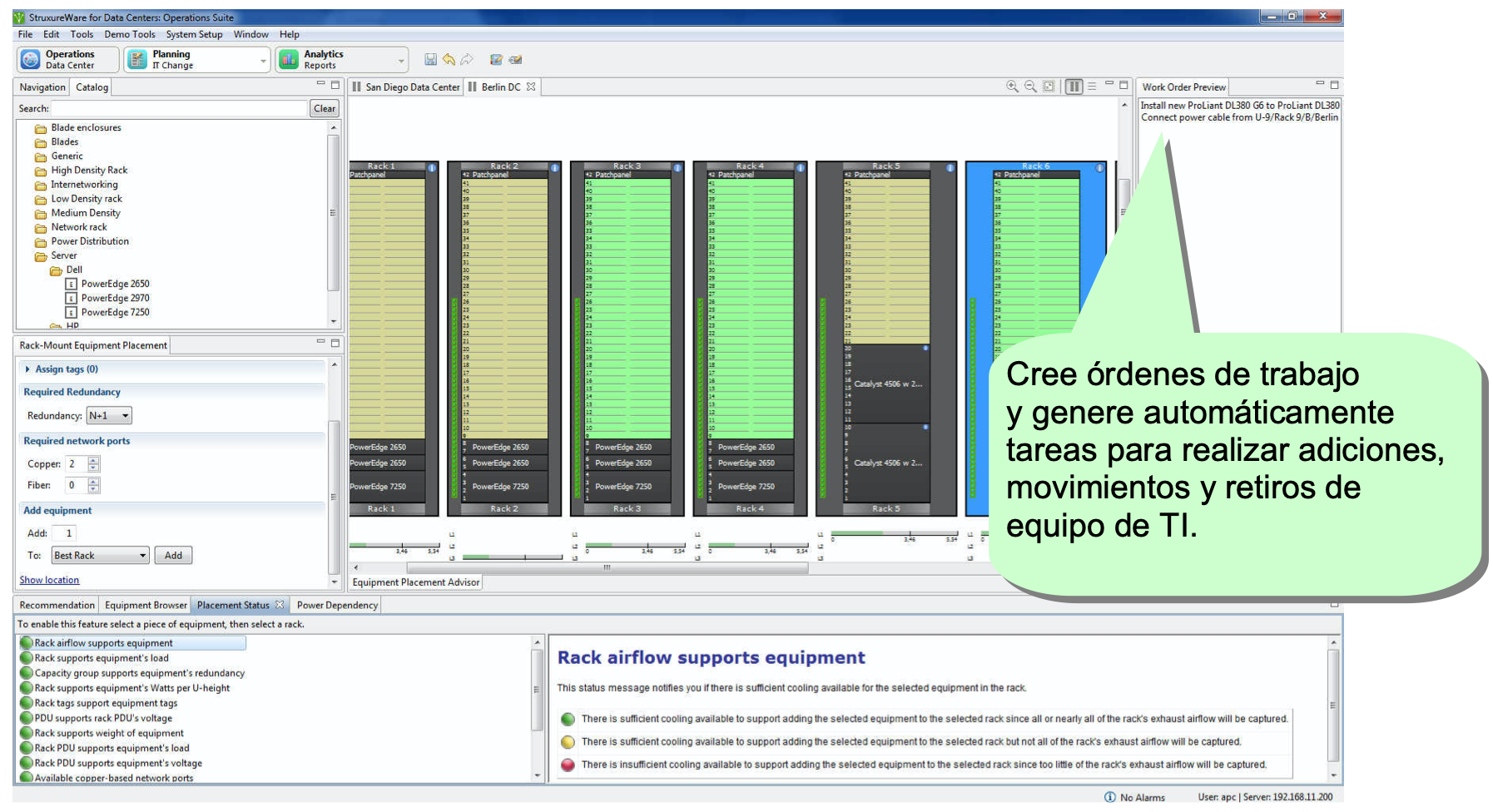This screenshot has height=812, width=1493.
Task: Click the Undo arrow icon
Action: coord(449,59)
